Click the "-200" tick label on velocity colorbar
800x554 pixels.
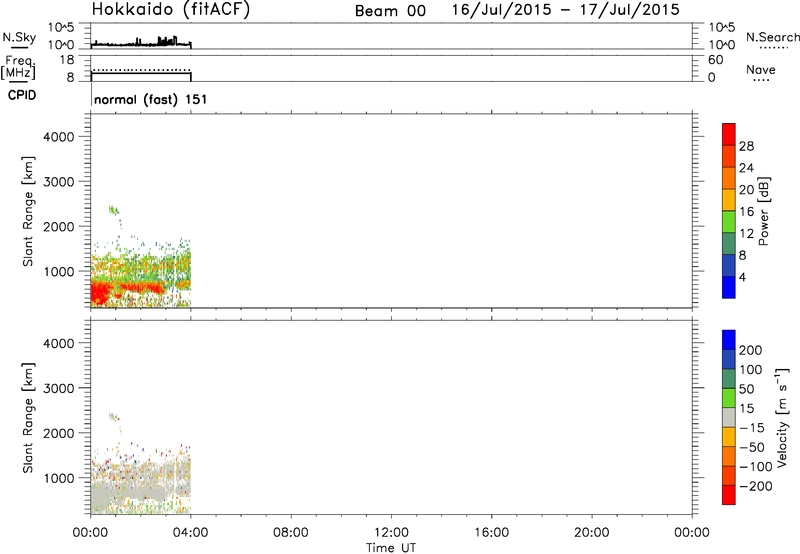tap(756, 486)
